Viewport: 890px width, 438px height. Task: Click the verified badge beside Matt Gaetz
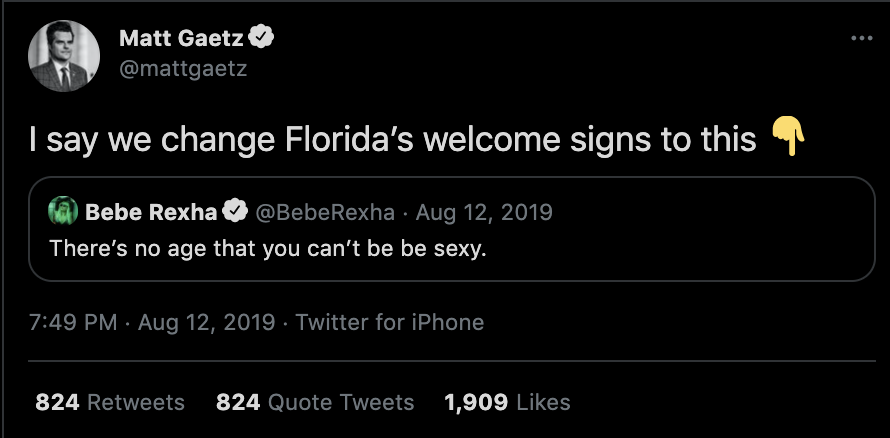(x=264, y=38)
